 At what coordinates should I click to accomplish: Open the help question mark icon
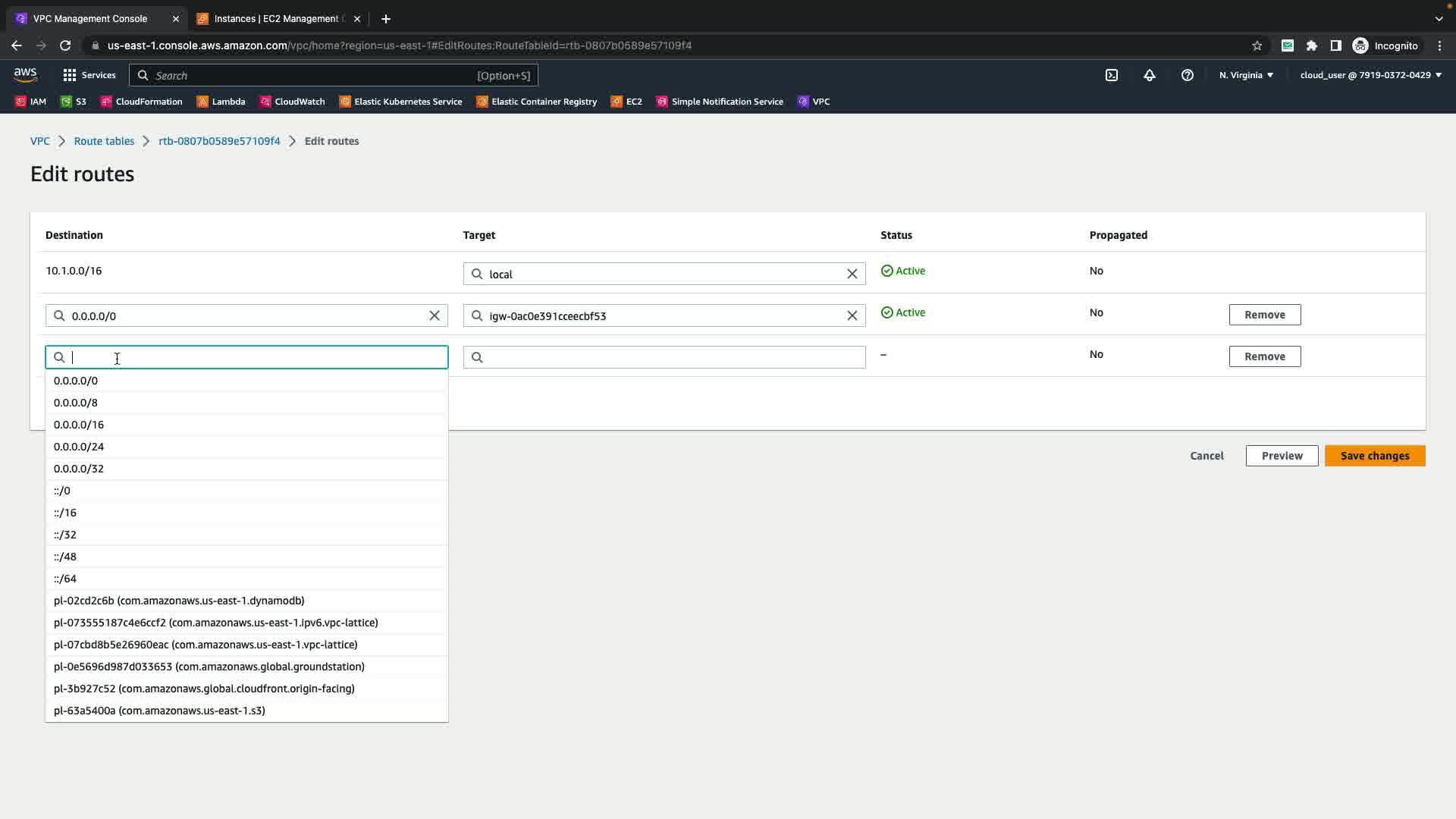1188,75
